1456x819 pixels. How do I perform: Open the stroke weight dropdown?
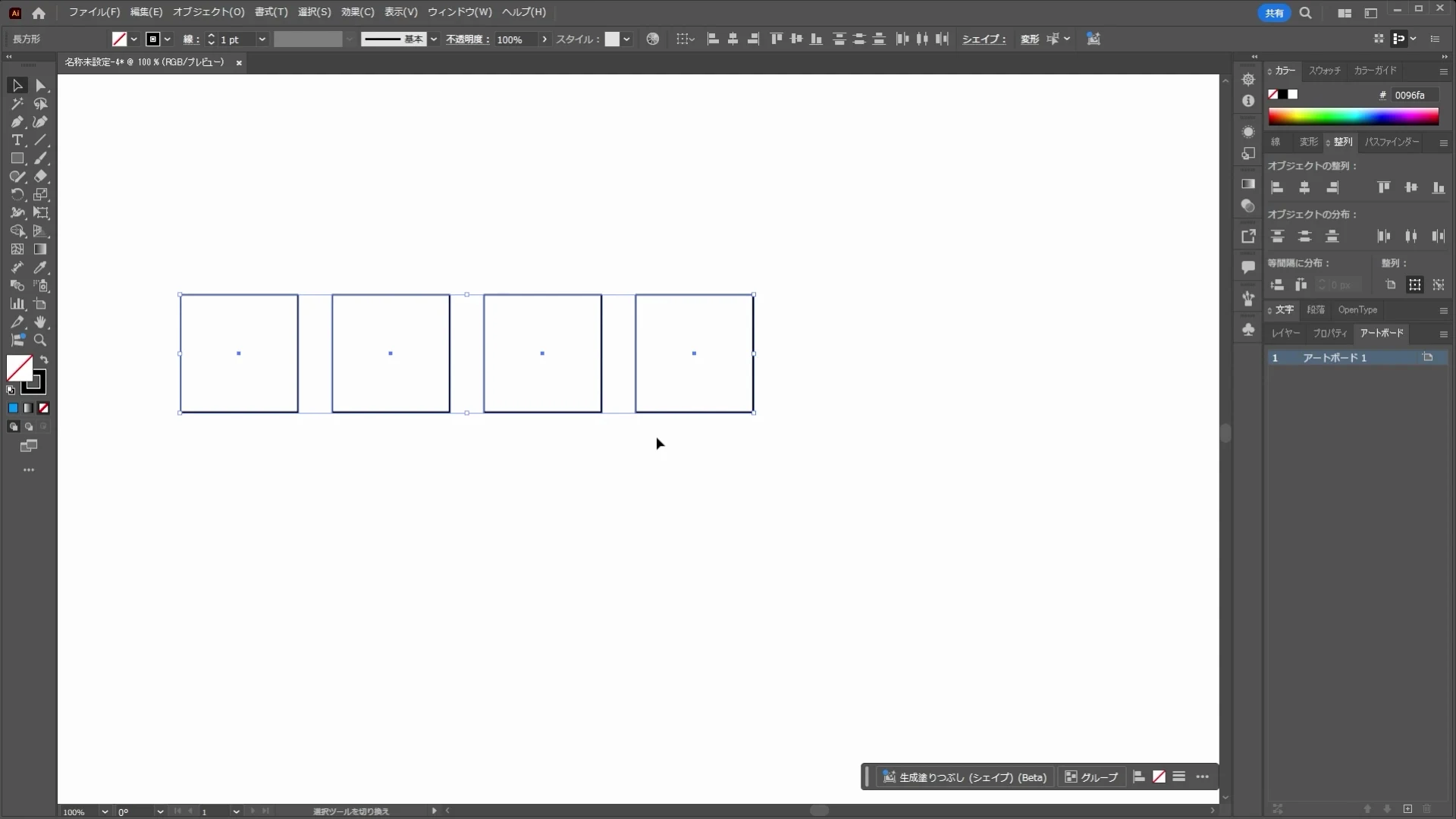(x=262, y=39)
